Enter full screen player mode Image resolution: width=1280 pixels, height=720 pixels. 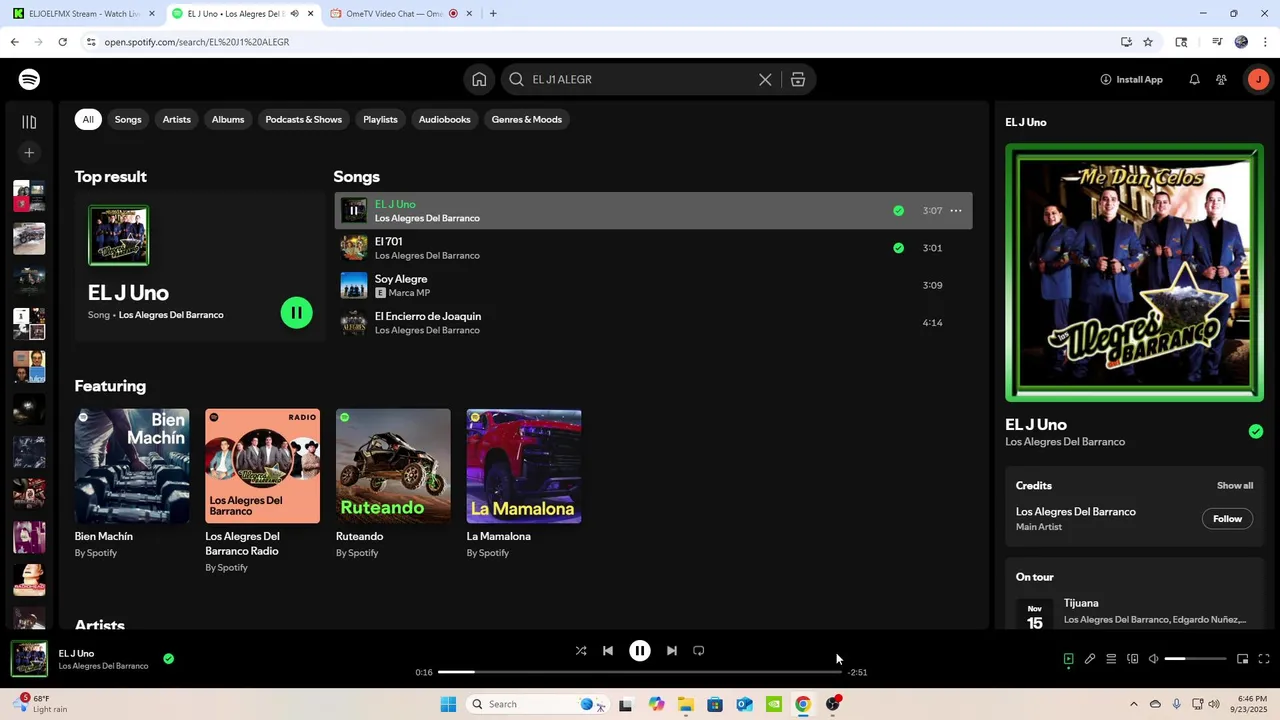[1264, 659]
